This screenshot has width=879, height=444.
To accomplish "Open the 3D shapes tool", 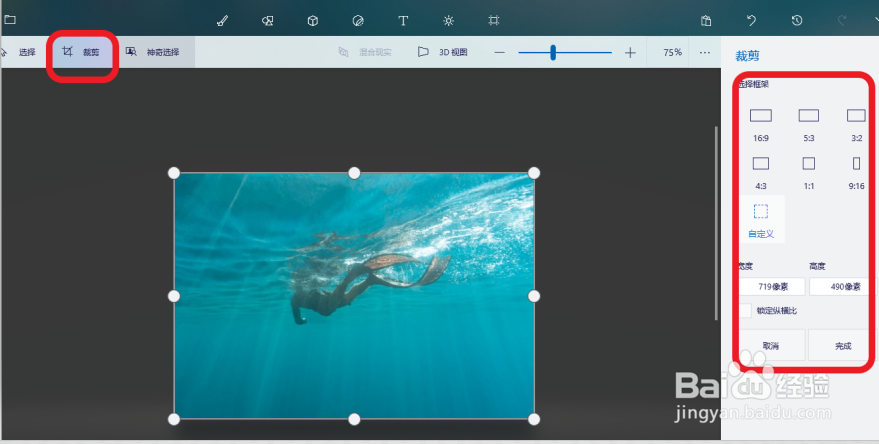I will [x=313, y=21].
